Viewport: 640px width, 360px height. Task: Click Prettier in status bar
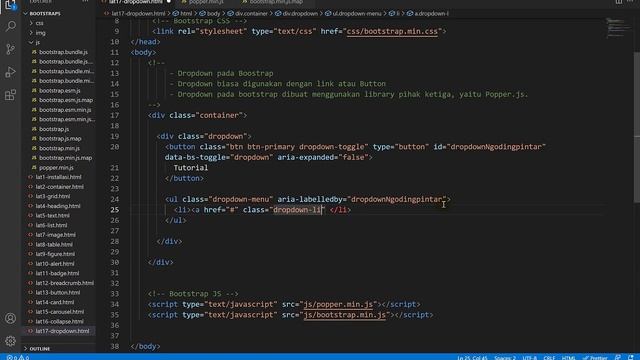[x=595, y=358]
